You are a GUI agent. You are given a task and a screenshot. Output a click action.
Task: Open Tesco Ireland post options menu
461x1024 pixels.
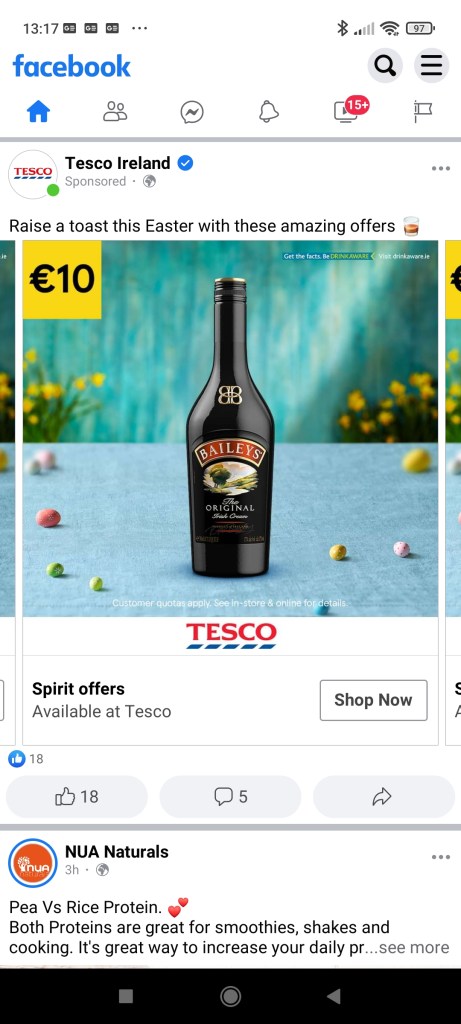(x=441, y=169)
